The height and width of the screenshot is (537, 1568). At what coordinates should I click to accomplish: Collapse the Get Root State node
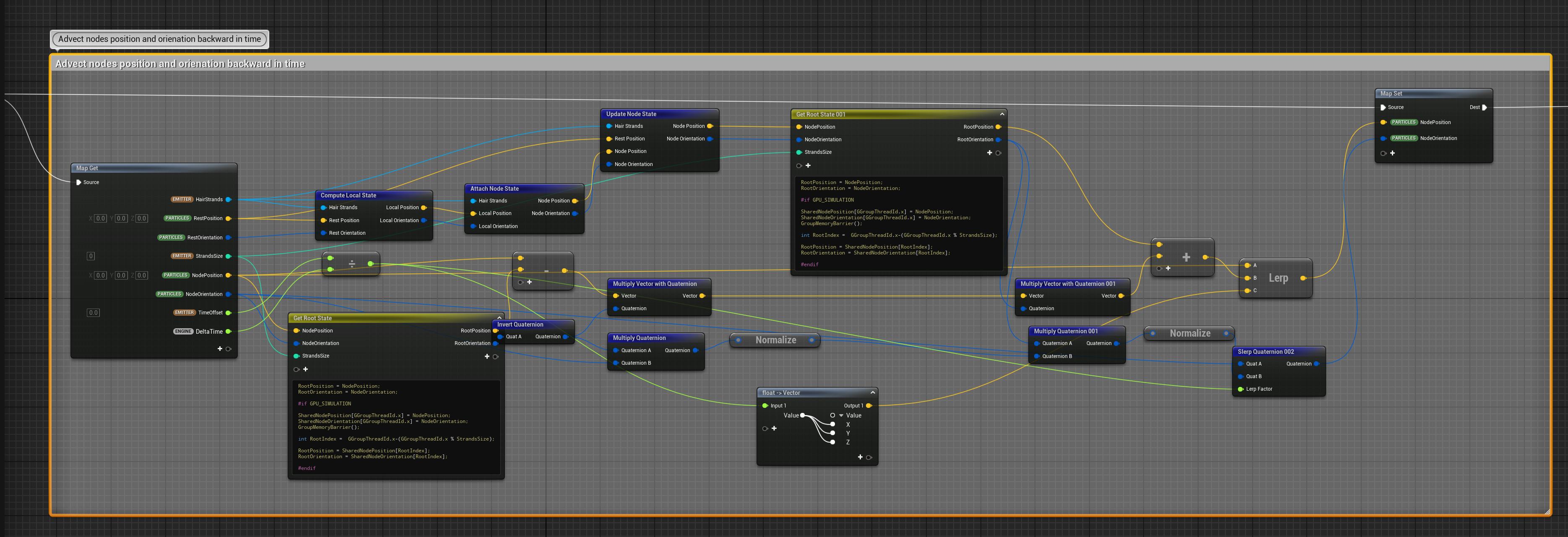point(499,317)
